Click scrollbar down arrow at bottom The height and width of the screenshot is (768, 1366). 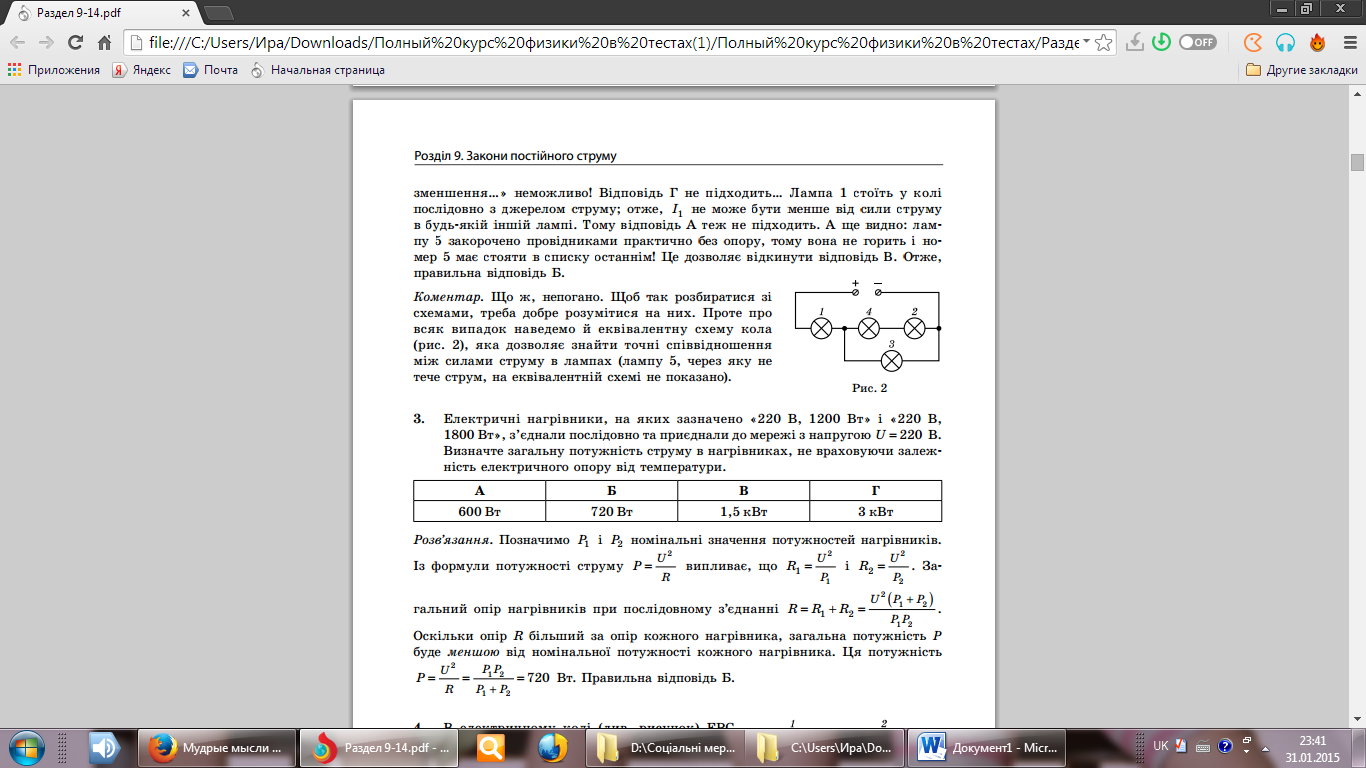click(1357, 721)
